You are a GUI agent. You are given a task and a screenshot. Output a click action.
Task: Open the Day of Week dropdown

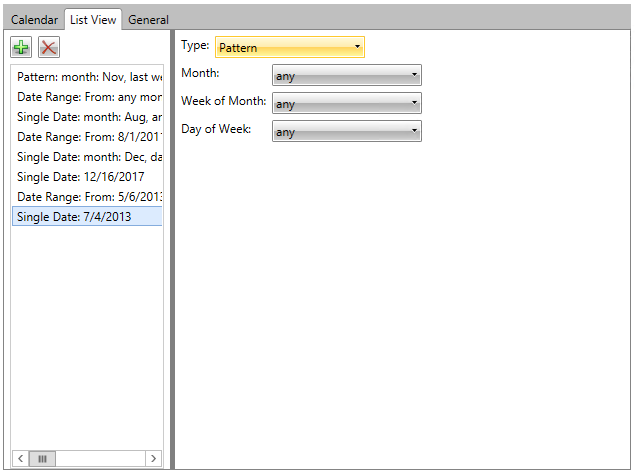point(346,132)
